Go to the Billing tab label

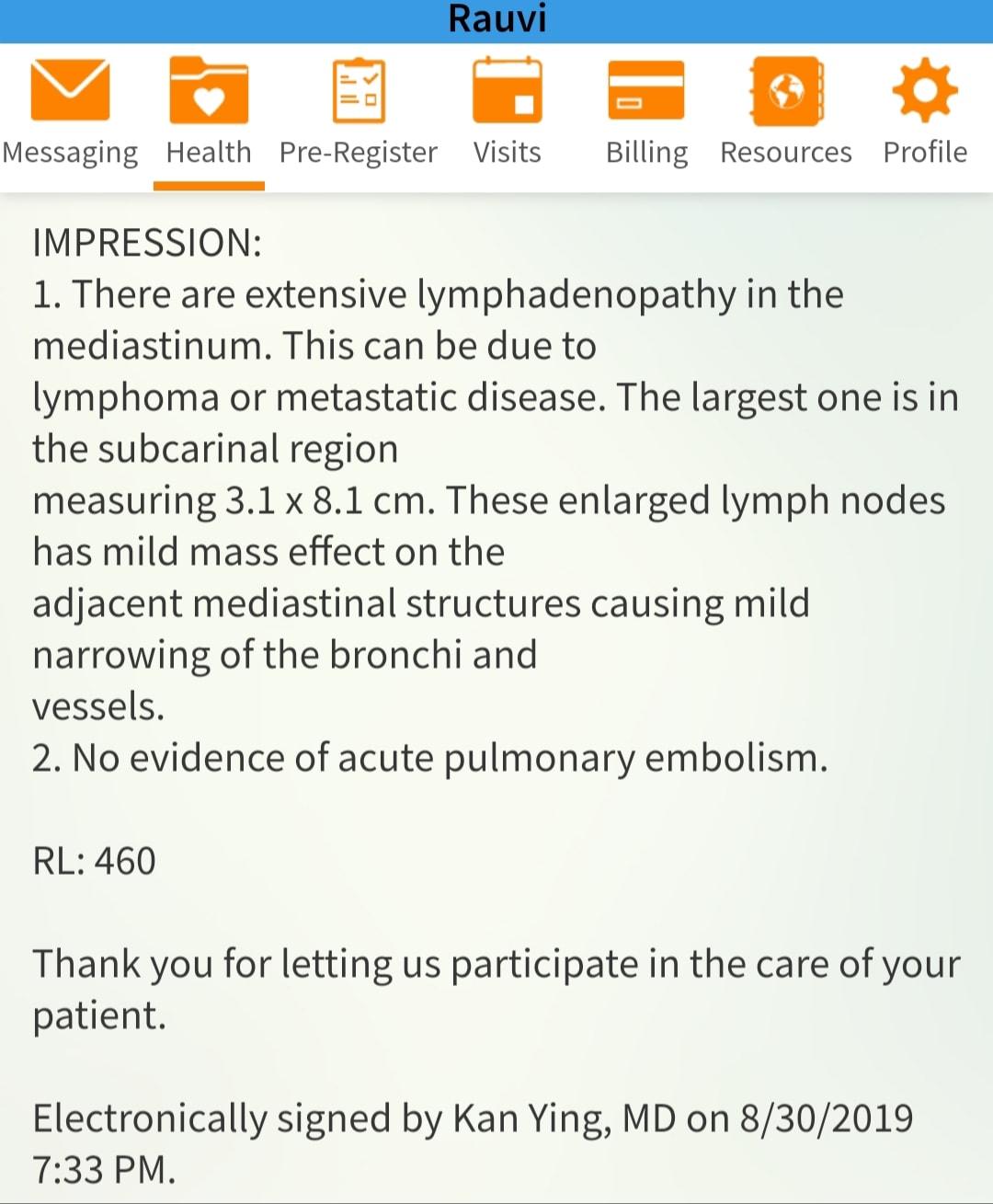(646, 153)
